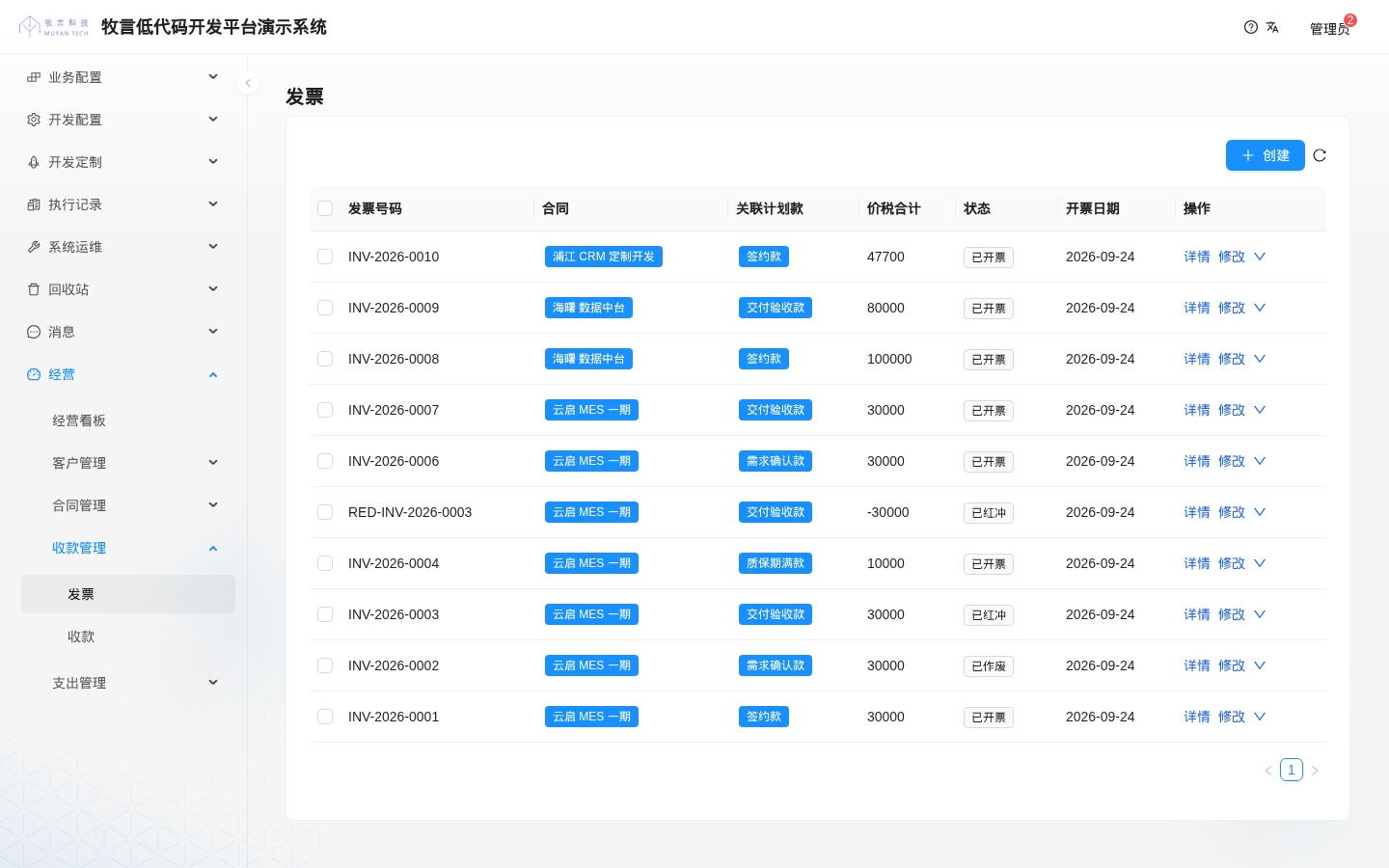Click the 质保期满款 plan tag
Viewport: 1389px width, 868px height.
click(x=776, y=563)
